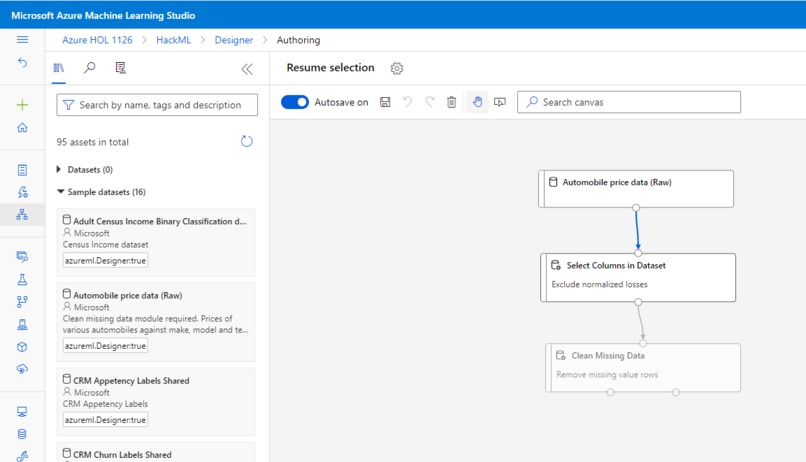Viewport: 806px width, 462px height.
Task: Open Endpoints cloud icon in sidebar
Action: (22, 369)
